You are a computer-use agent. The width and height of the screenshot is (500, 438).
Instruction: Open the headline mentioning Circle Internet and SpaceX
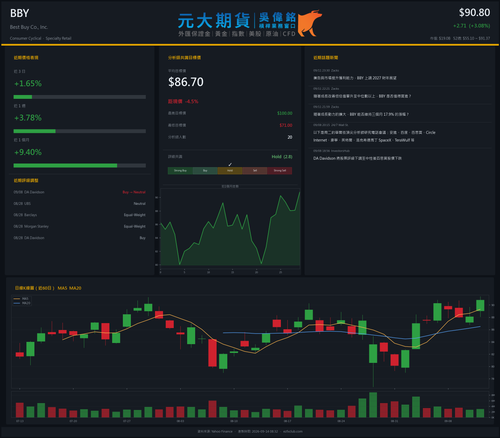coord(374,136)
